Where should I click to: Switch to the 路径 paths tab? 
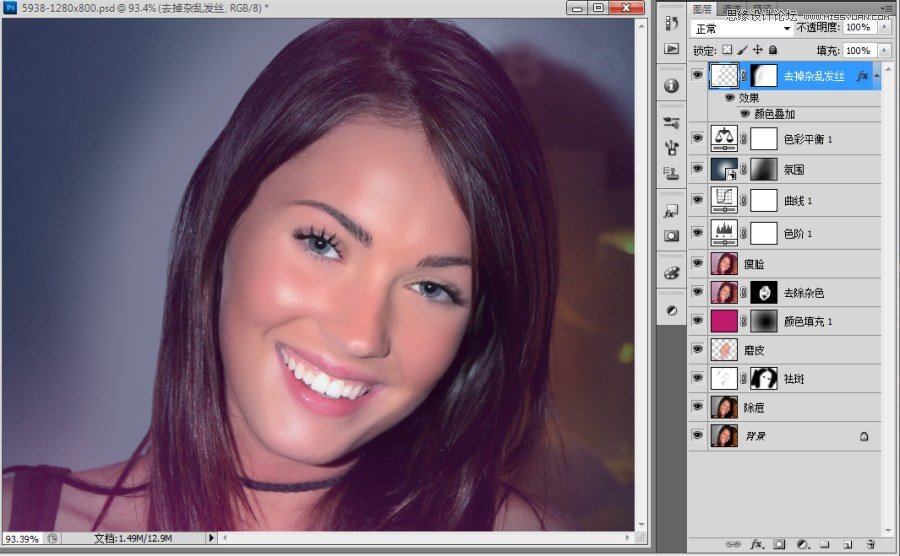coord(762,9)
